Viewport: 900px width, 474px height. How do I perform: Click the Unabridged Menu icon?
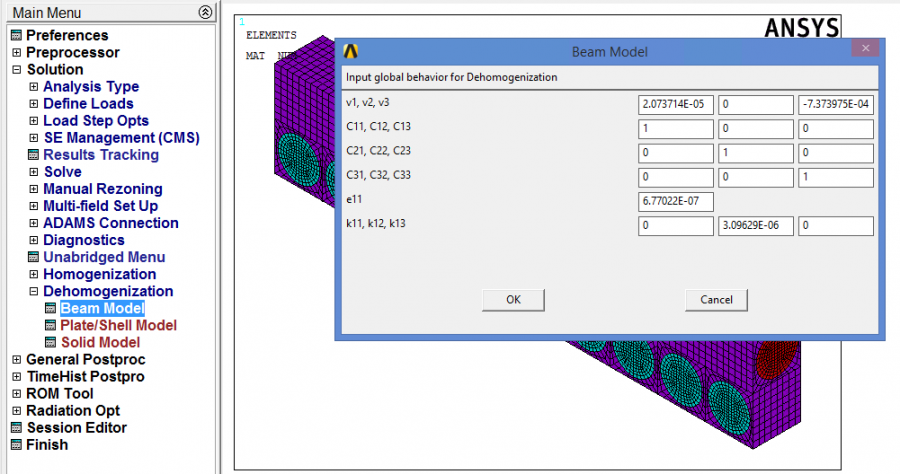coord(34,257)
